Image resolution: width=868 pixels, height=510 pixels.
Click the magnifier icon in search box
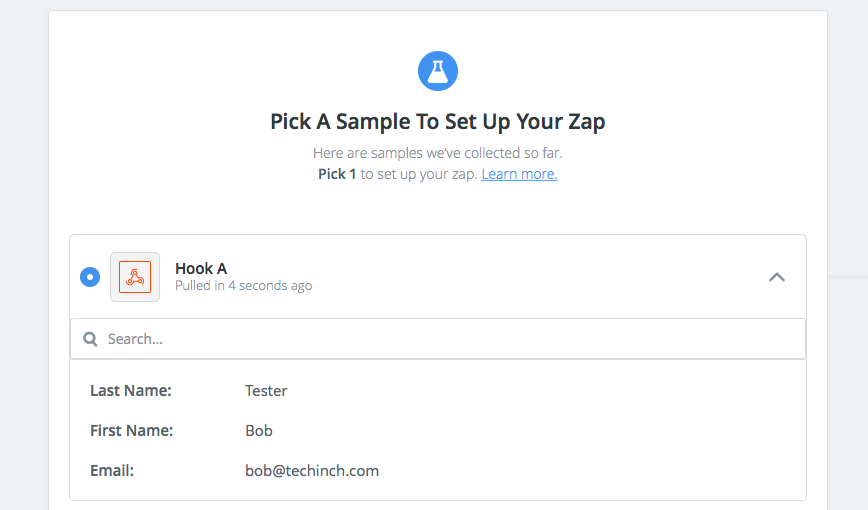(x=90, y=339)
